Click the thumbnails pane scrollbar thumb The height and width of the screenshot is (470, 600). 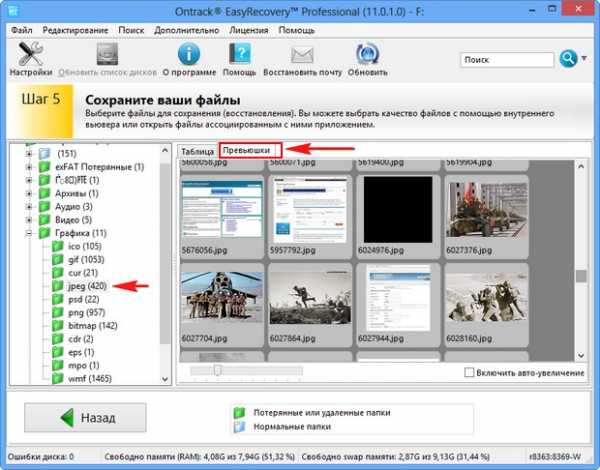(x=581, y=276)
